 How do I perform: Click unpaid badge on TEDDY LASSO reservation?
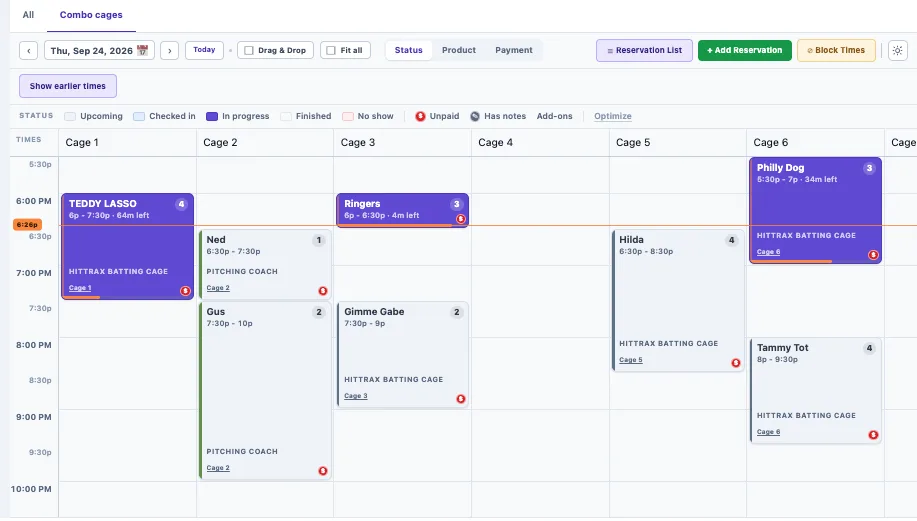coord(185,291)
